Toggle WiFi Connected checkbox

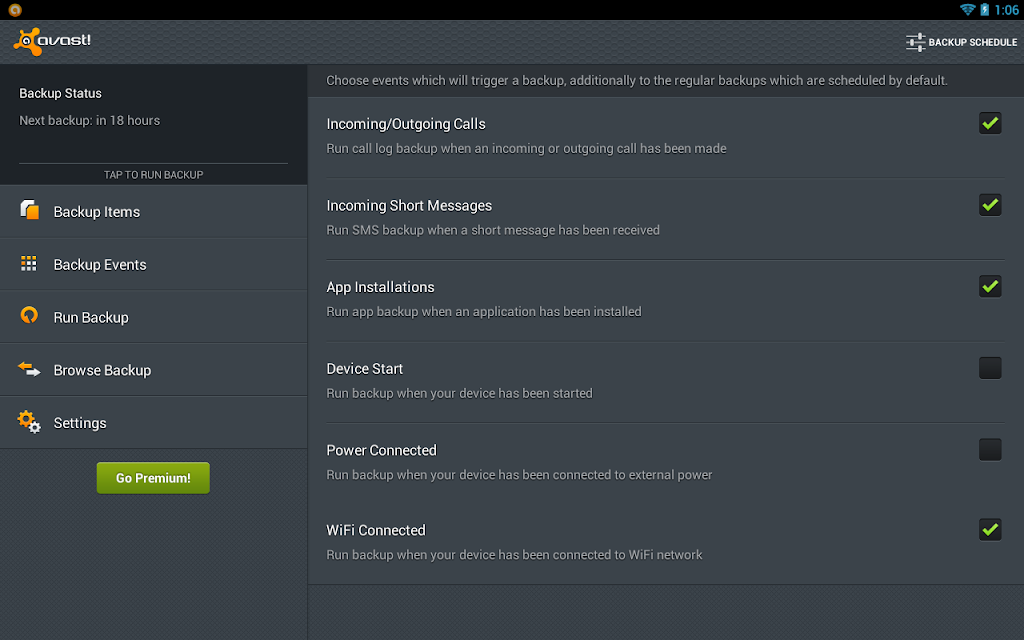click(990, 530)
